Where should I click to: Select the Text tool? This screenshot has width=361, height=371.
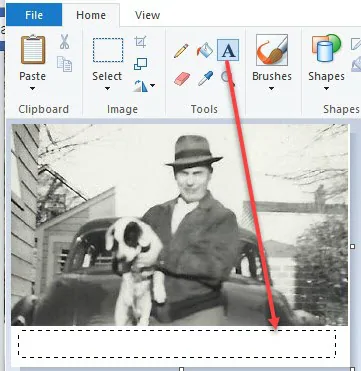[x=228, y=50]
